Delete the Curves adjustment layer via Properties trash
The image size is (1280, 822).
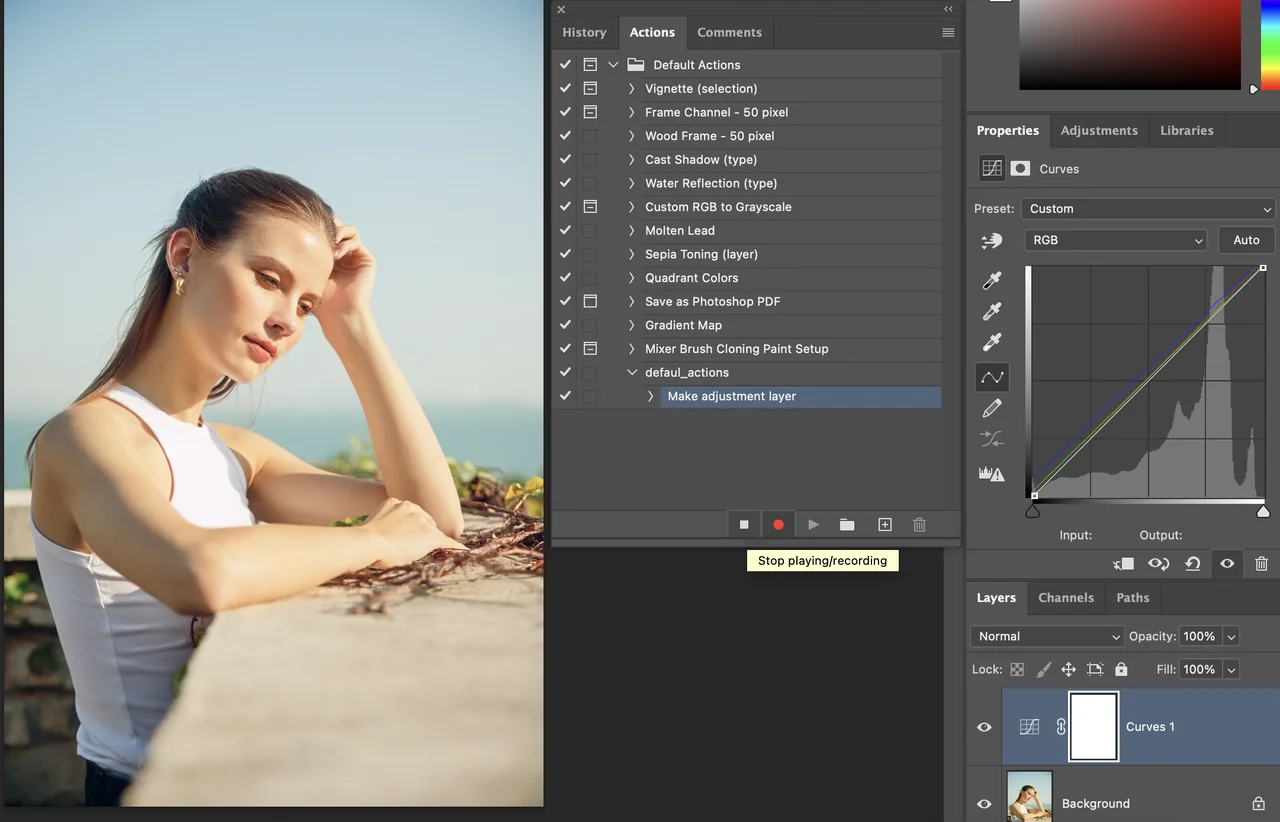(1261, 564)
